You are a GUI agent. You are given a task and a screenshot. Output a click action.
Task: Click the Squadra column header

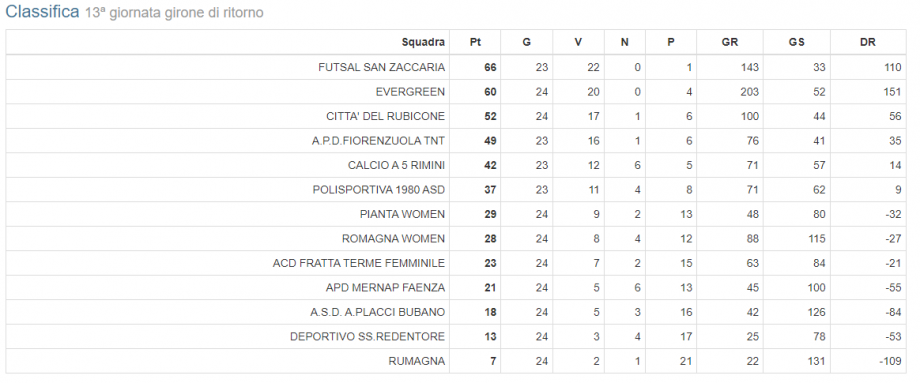point(422,42)
